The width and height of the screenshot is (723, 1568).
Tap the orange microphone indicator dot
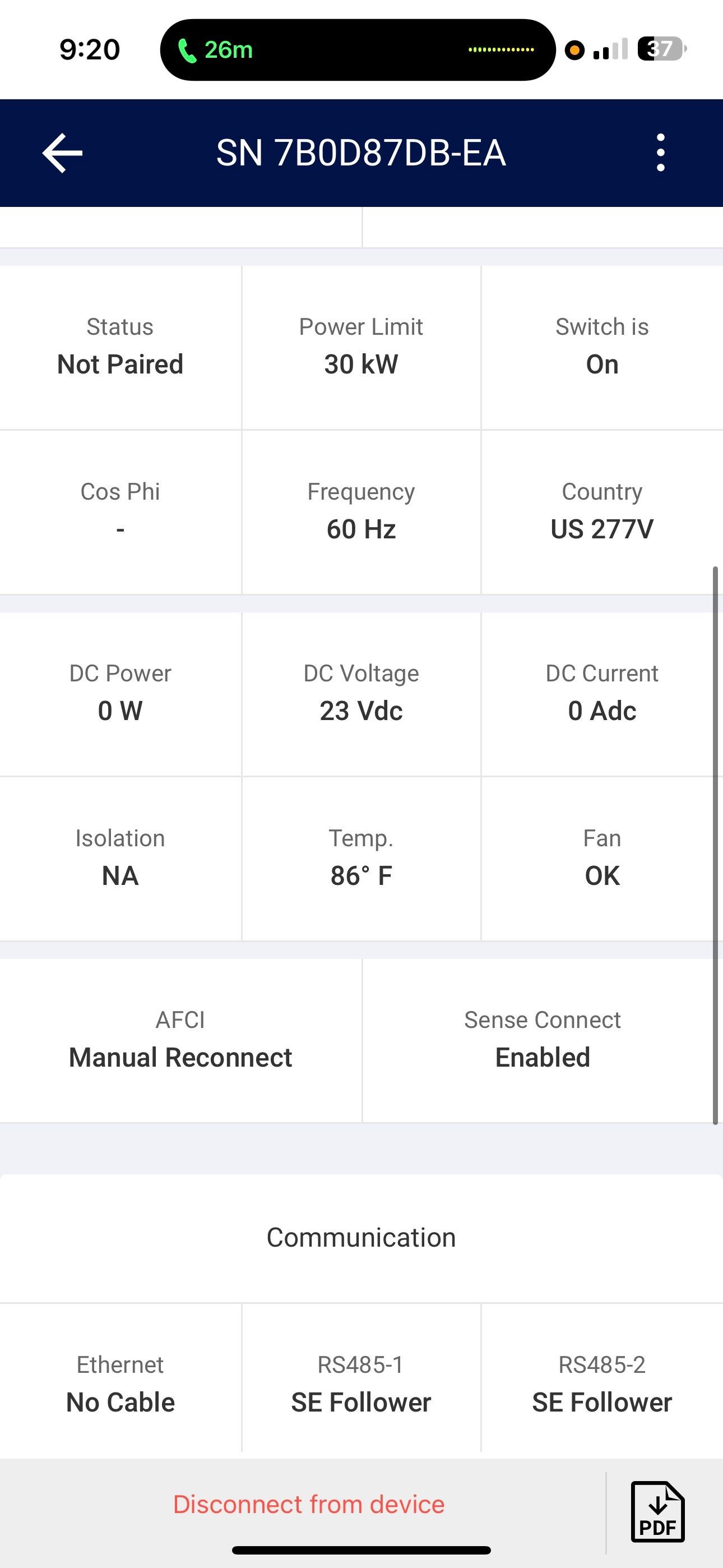[x=574, y=50]
